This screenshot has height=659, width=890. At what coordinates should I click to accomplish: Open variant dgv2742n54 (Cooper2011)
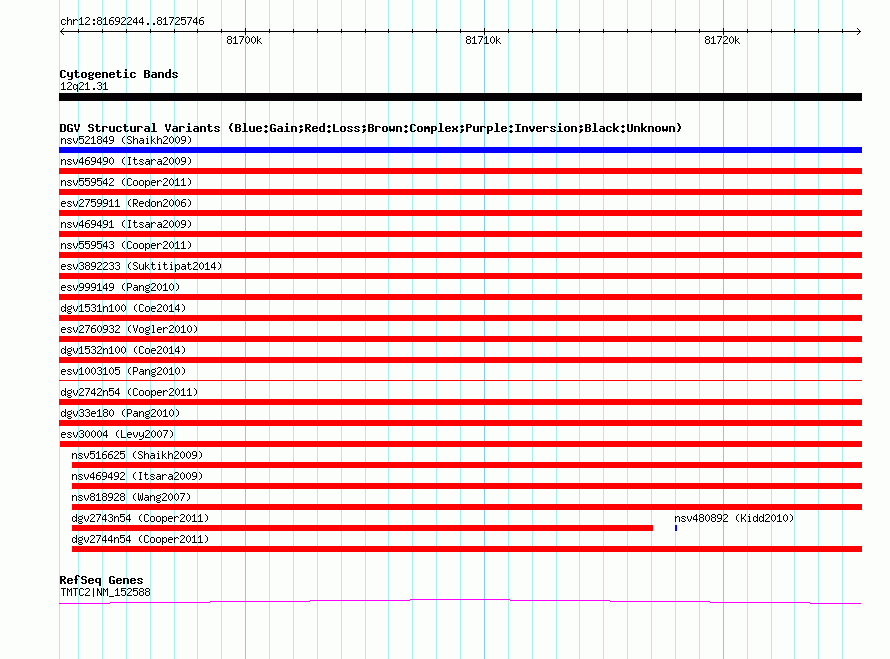[129, 392]
